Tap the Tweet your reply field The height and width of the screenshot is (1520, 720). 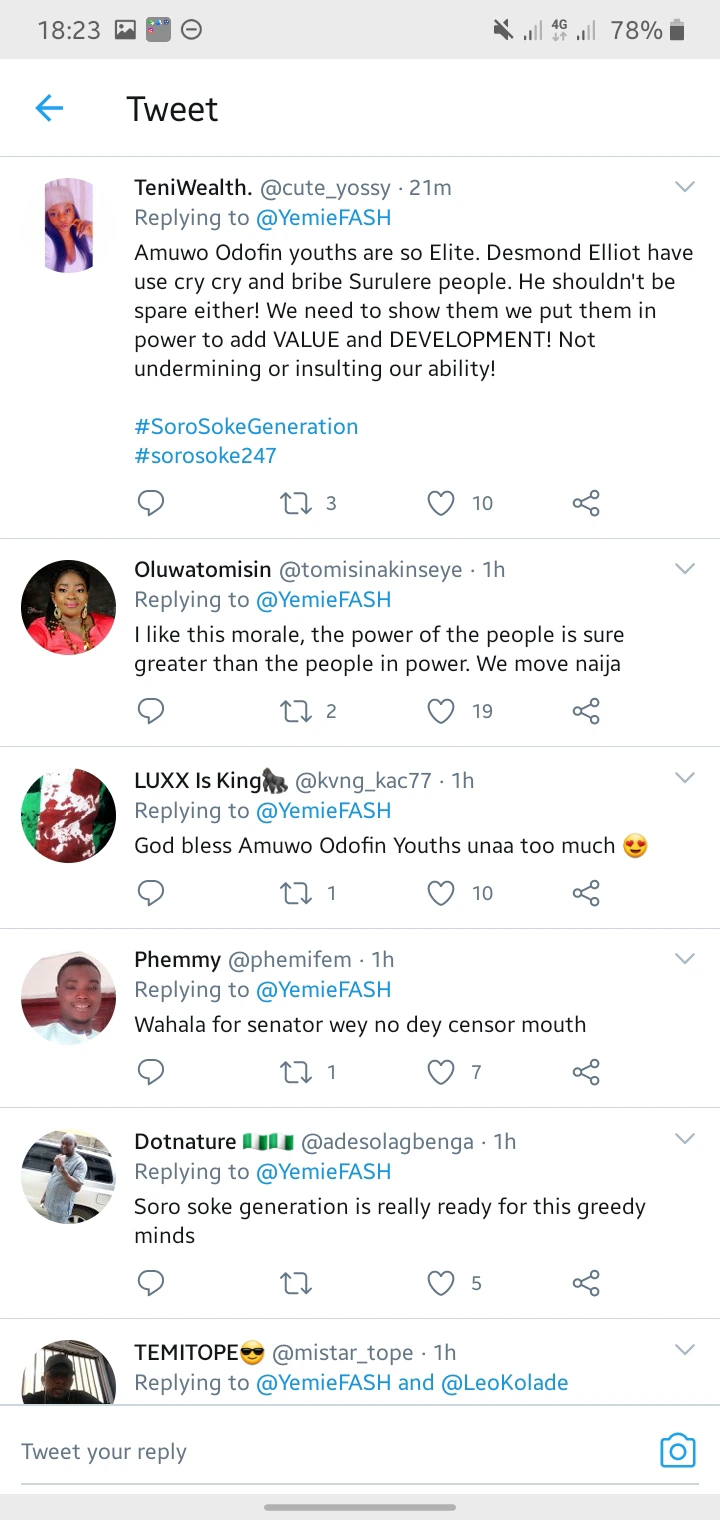coord(320,1451)
